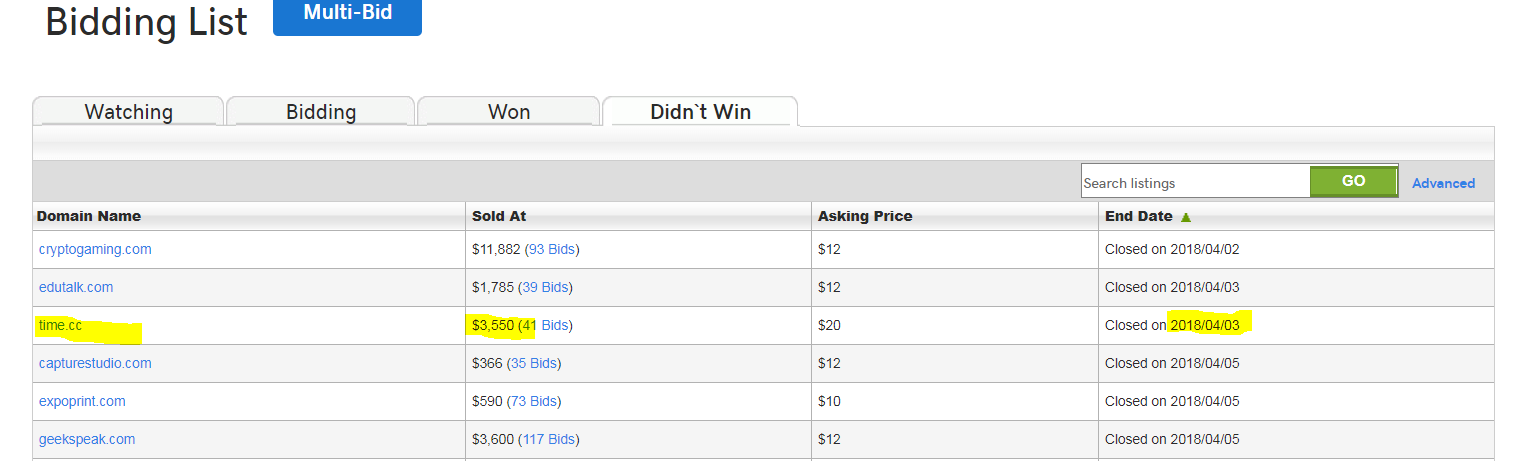Open the highlighted time.cc domain link
Image resolution: width=1516 pixels, height=461 pixels.
(x=60, y=325)
